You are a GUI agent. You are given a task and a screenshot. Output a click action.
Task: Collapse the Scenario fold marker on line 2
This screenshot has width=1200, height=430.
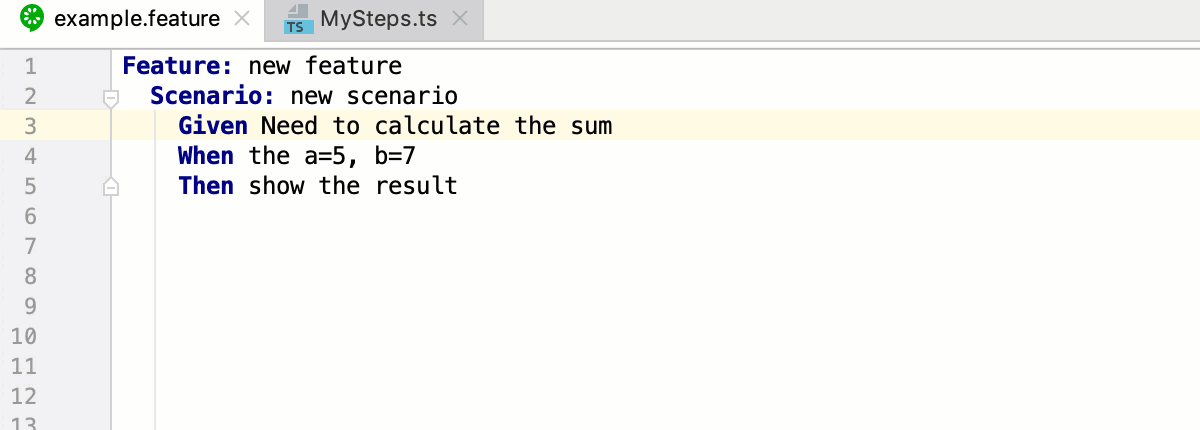(x=111, y=97)
